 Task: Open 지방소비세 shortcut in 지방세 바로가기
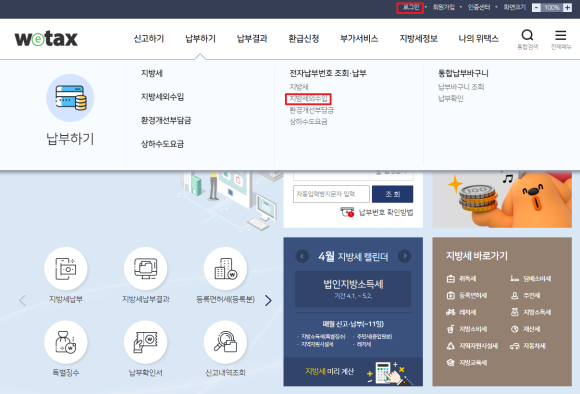tap(467, 329)
